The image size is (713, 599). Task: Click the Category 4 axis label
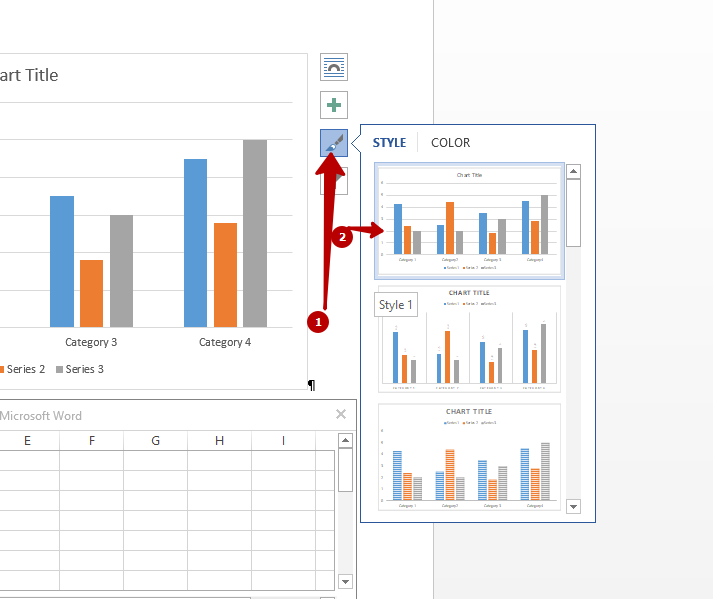coord(225,342)
